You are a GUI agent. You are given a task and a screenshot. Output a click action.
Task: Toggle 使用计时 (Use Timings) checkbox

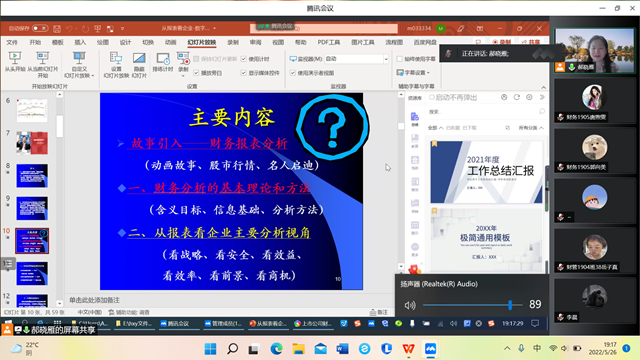pyautogui.click(x=244, y=59)
